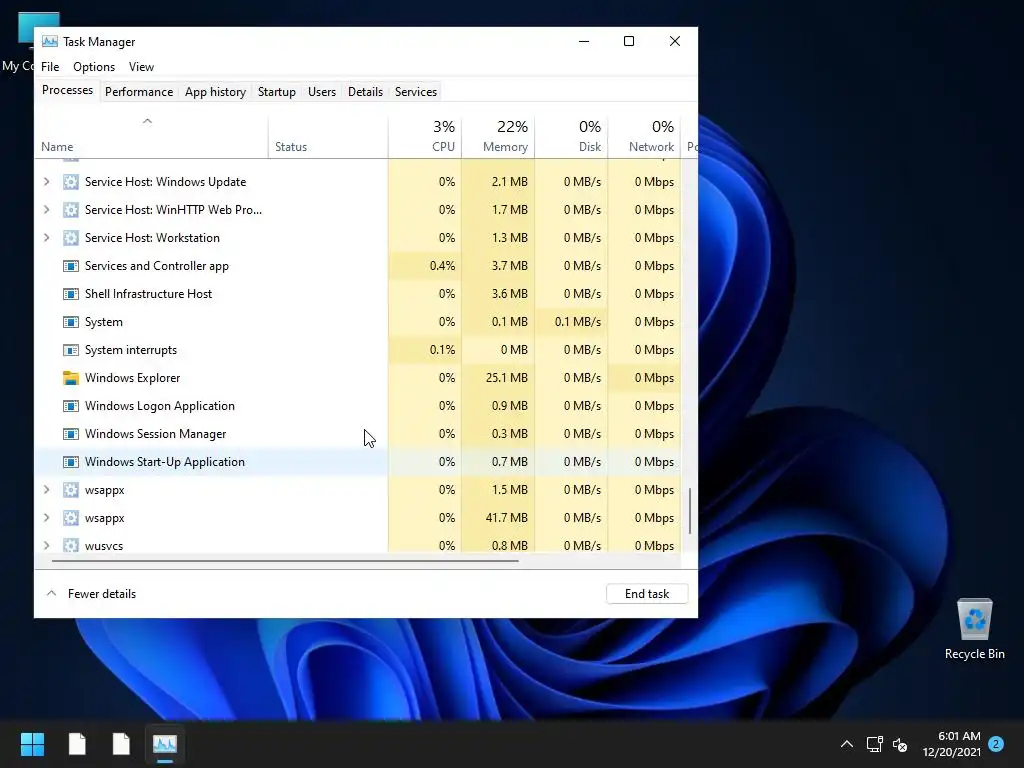Click the Windows Explorer folder icon
The width and height of the screenshot is (1024, 768).
(x=71, y=377)
